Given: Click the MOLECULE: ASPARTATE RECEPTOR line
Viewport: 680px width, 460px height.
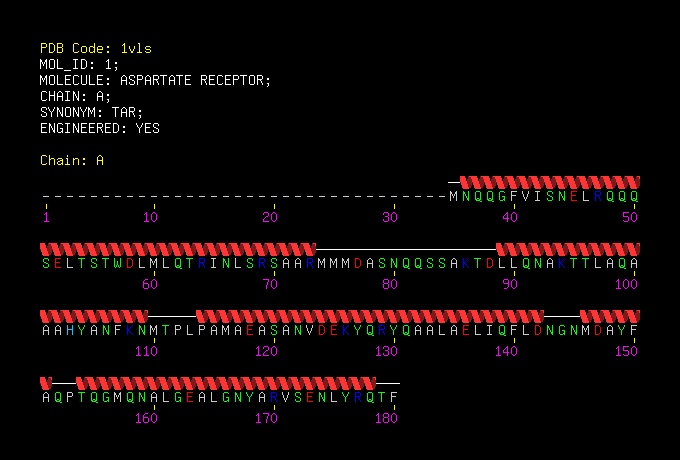Looking at the screenshot, I should pos(155,80).
